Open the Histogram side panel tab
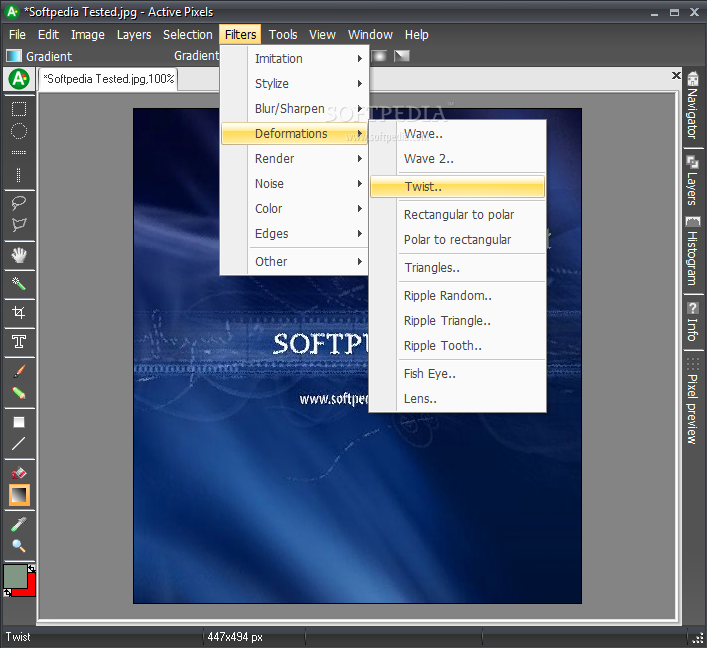 [693, 252]
